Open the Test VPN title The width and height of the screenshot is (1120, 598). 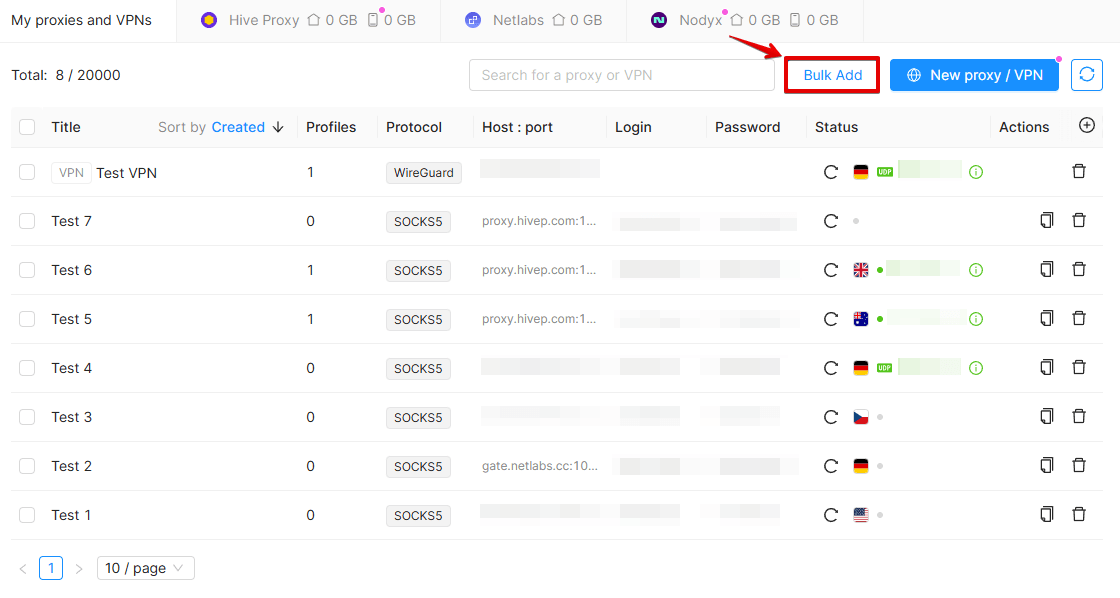click(126, 173)
